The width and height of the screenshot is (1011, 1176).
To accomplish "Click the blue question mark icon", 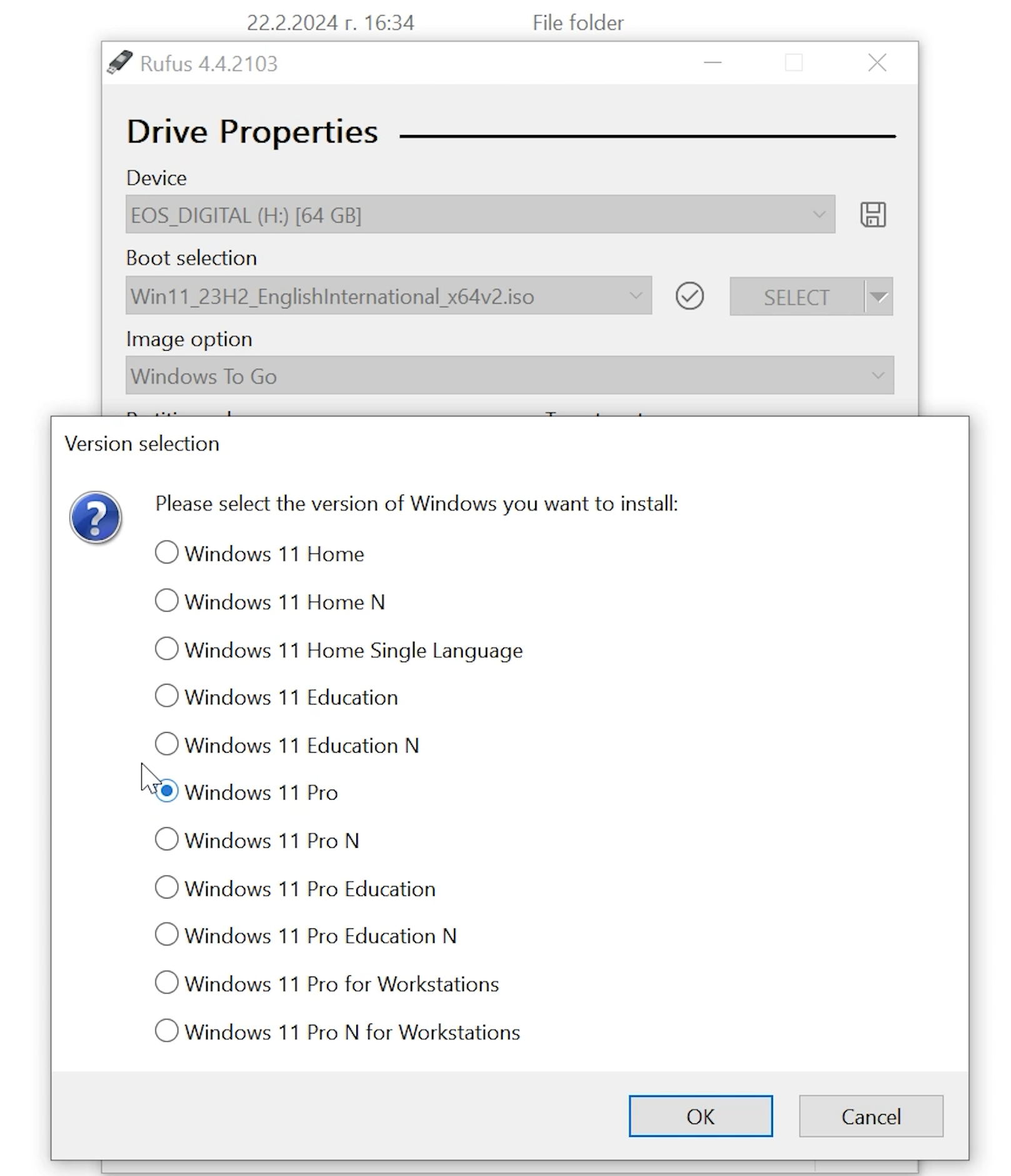I will (x=95, y=518).
